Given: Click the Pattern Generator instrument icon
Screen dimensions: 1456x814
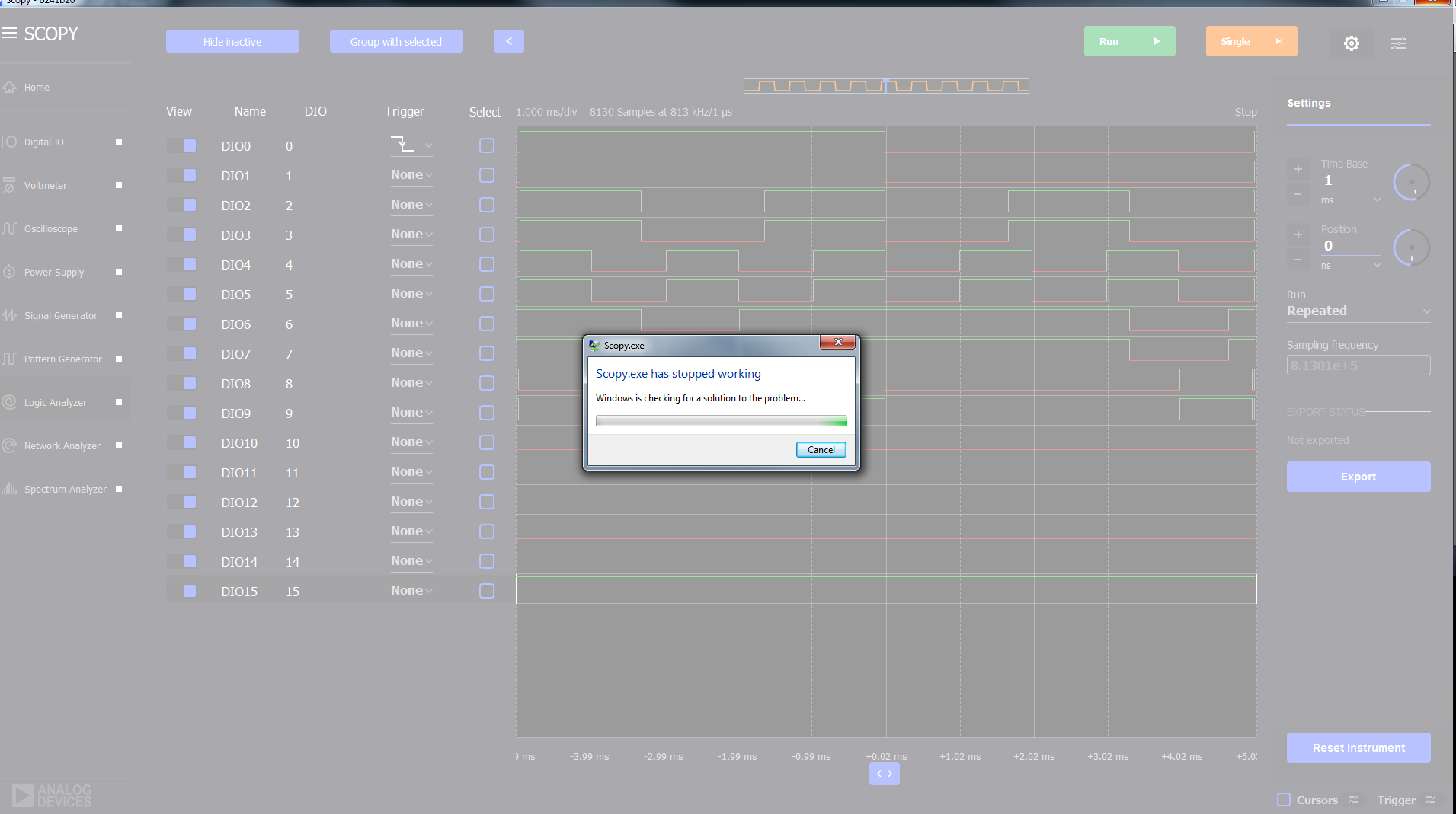Looking at the screenshot, I should 9,359.
